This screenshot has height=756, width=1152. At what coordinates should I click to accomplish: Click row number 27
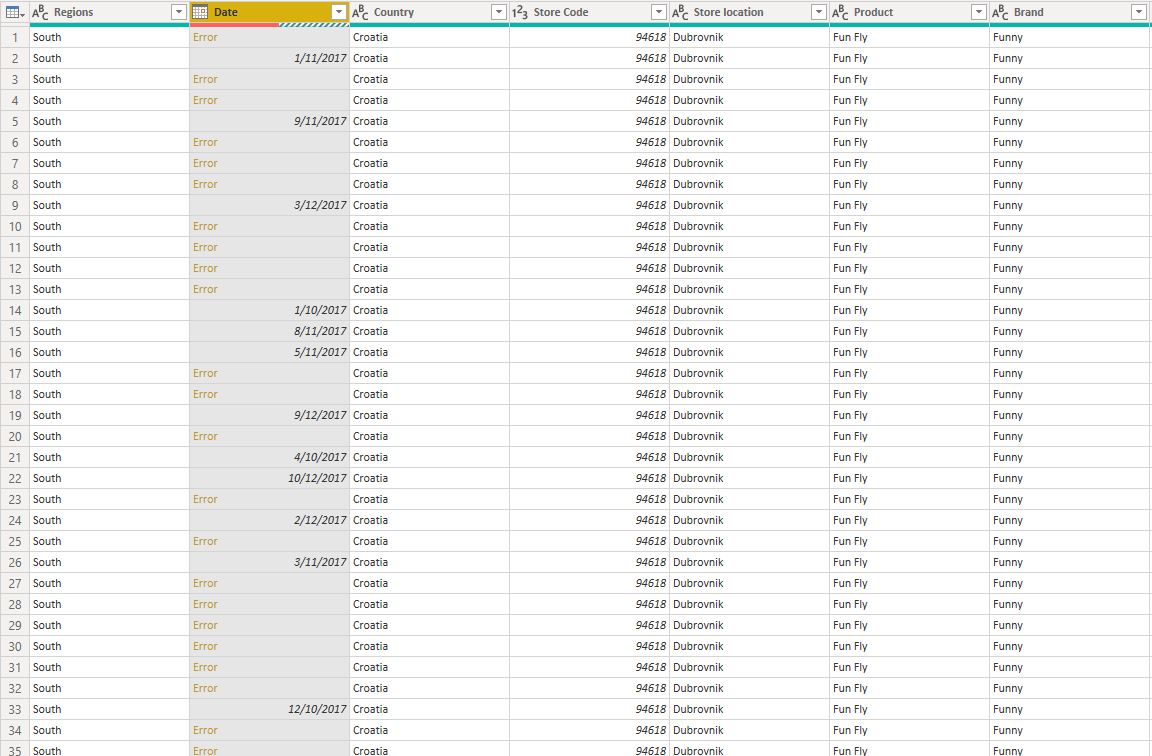(x=15, y=583)
